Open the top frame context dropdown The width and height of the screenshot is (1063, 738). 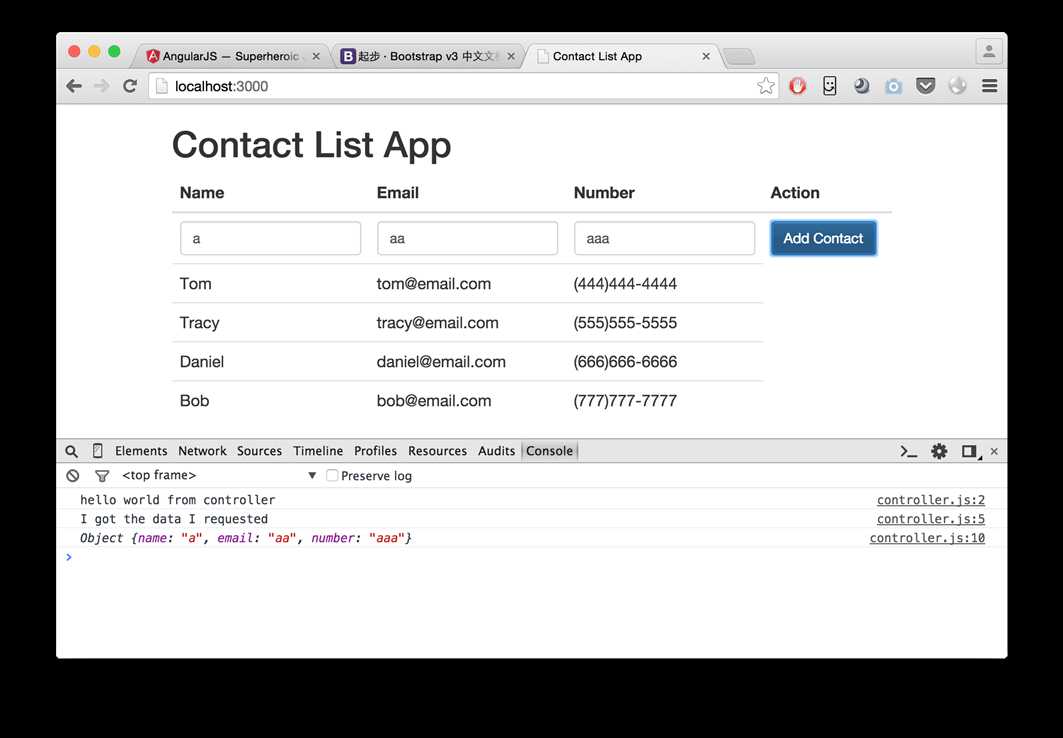click(x=219, y=476)
